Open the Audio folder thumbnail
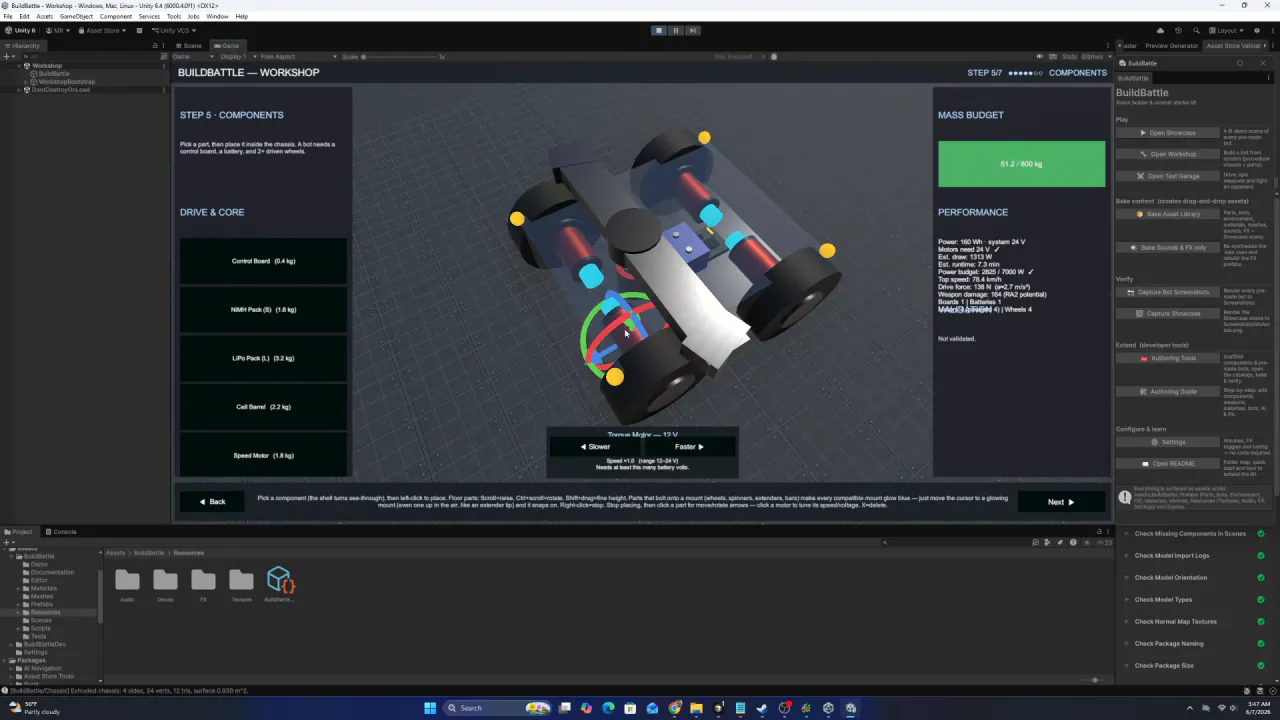This screenshot has width=1280, height=720. pos(127,580)
